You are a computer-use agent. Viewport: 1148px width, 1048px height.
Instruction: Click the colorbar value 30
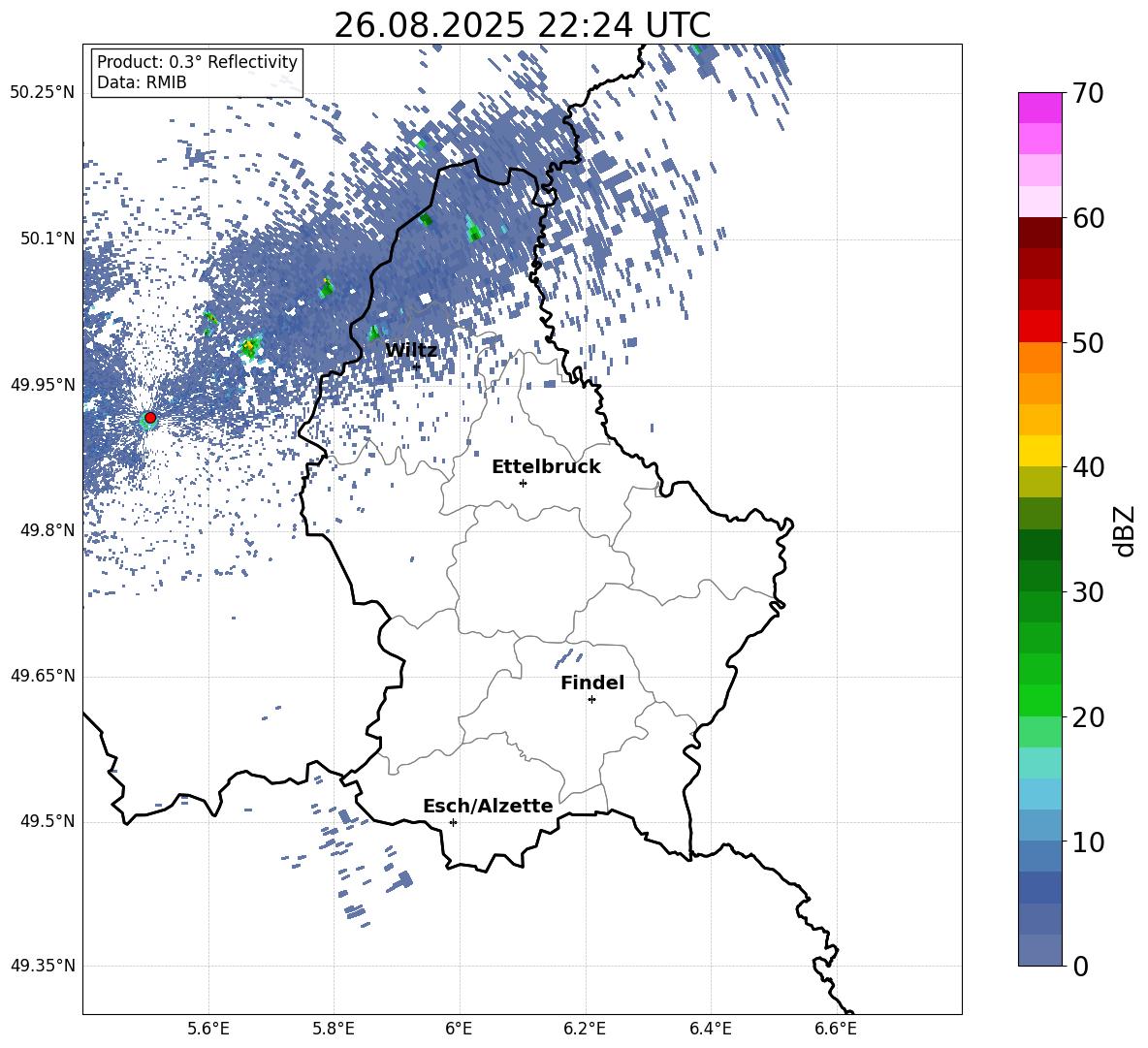pyautogui.click(x=1088, y=591)
